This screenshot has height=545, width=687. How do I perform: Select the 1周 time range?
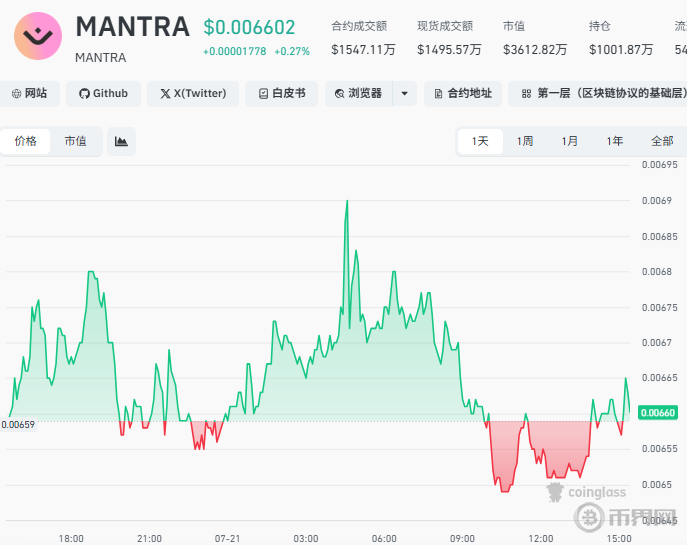[x=525, y=141]
